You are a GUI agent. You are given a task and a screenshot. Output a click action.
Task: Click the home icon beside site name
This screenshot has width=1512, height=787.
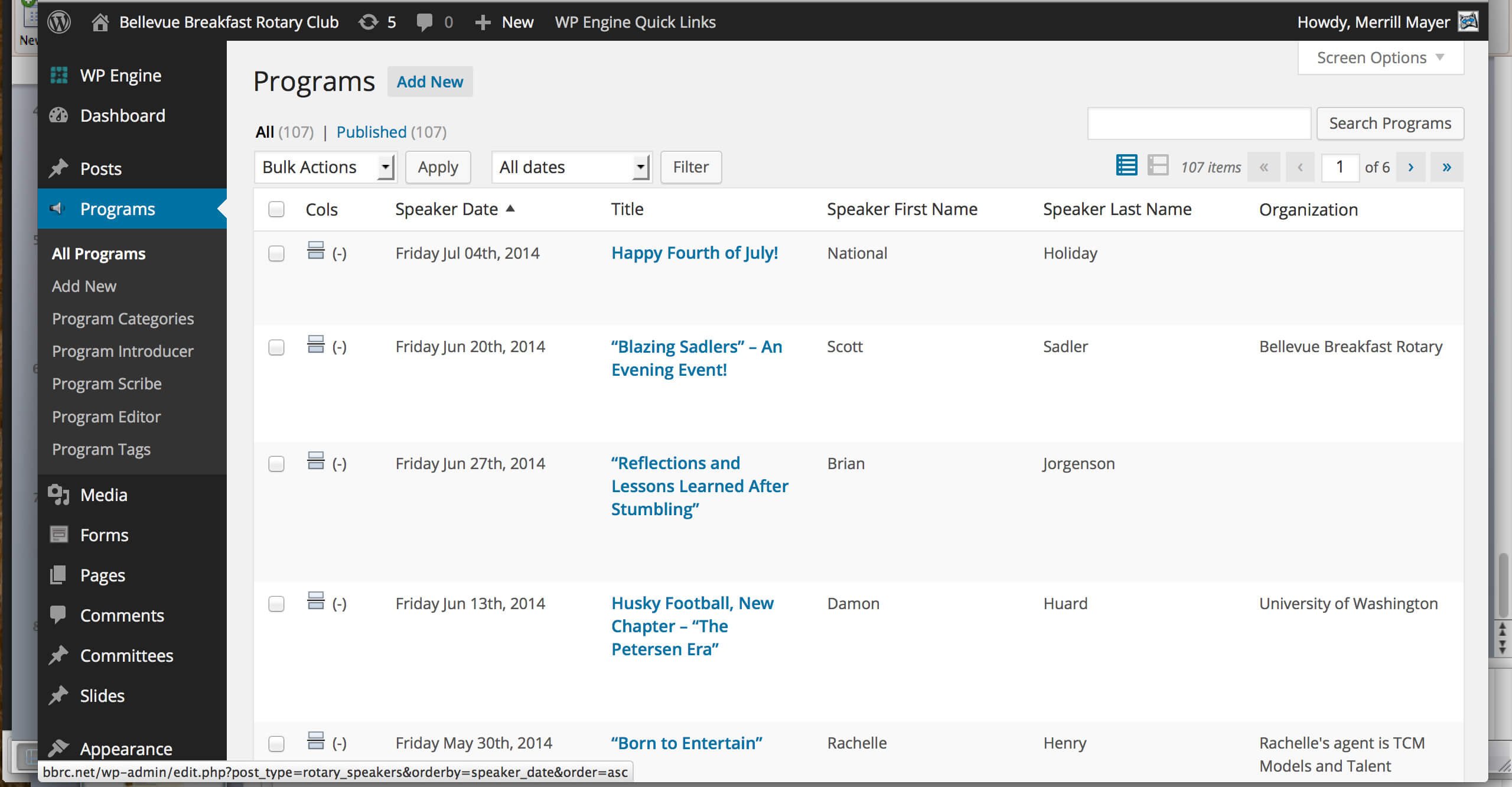(x=100, y=22)
